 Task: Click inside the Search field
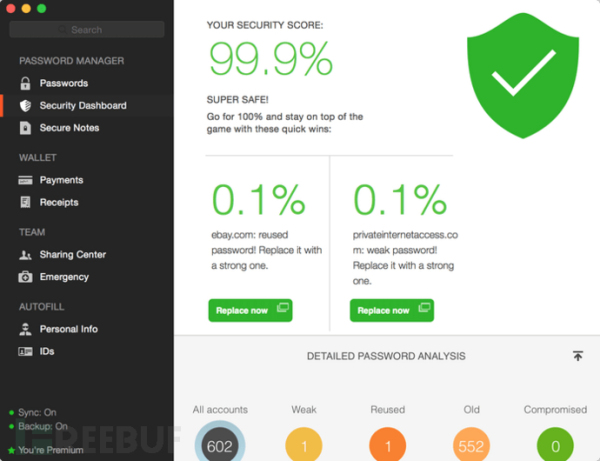pos(87,29)
